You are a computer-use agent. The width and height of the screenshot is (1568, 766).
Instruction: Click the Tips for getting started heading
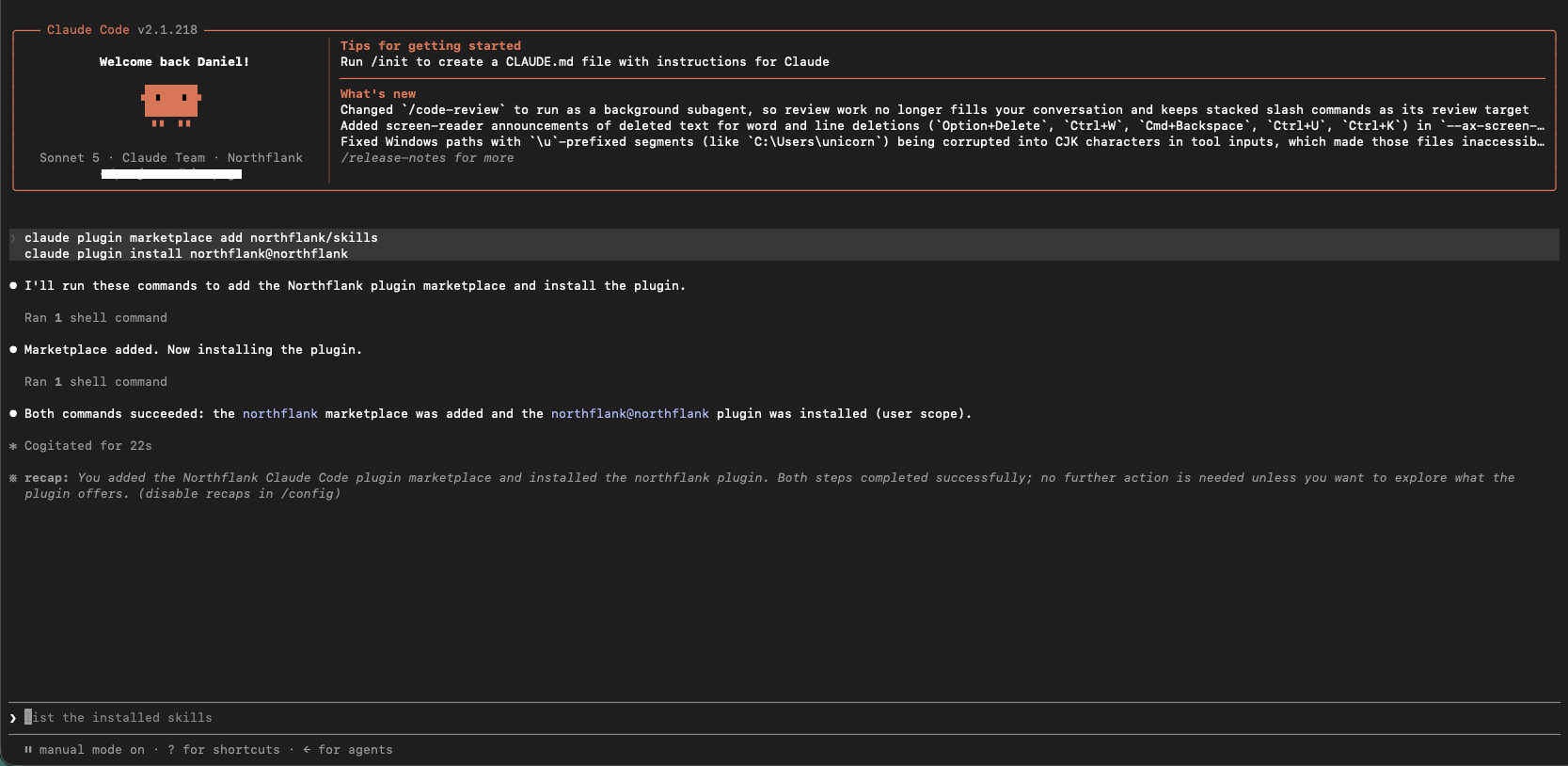(431, 46)
